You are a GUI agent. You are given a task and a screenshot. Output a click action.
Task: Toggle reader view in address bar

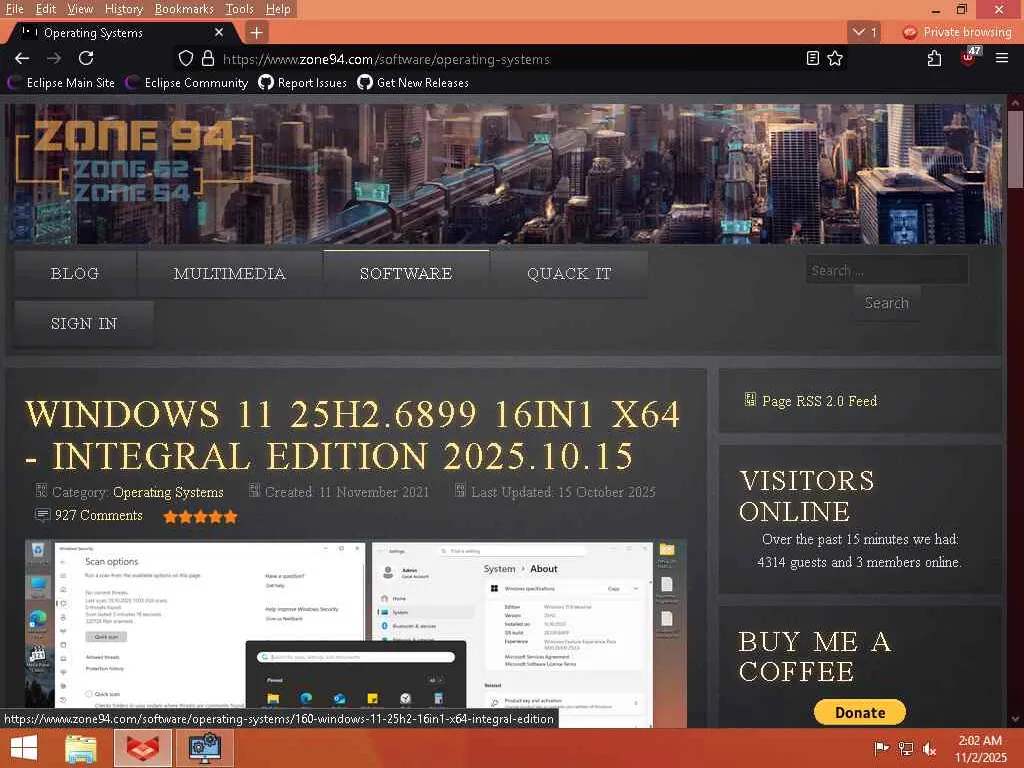(x=812, y=59)
